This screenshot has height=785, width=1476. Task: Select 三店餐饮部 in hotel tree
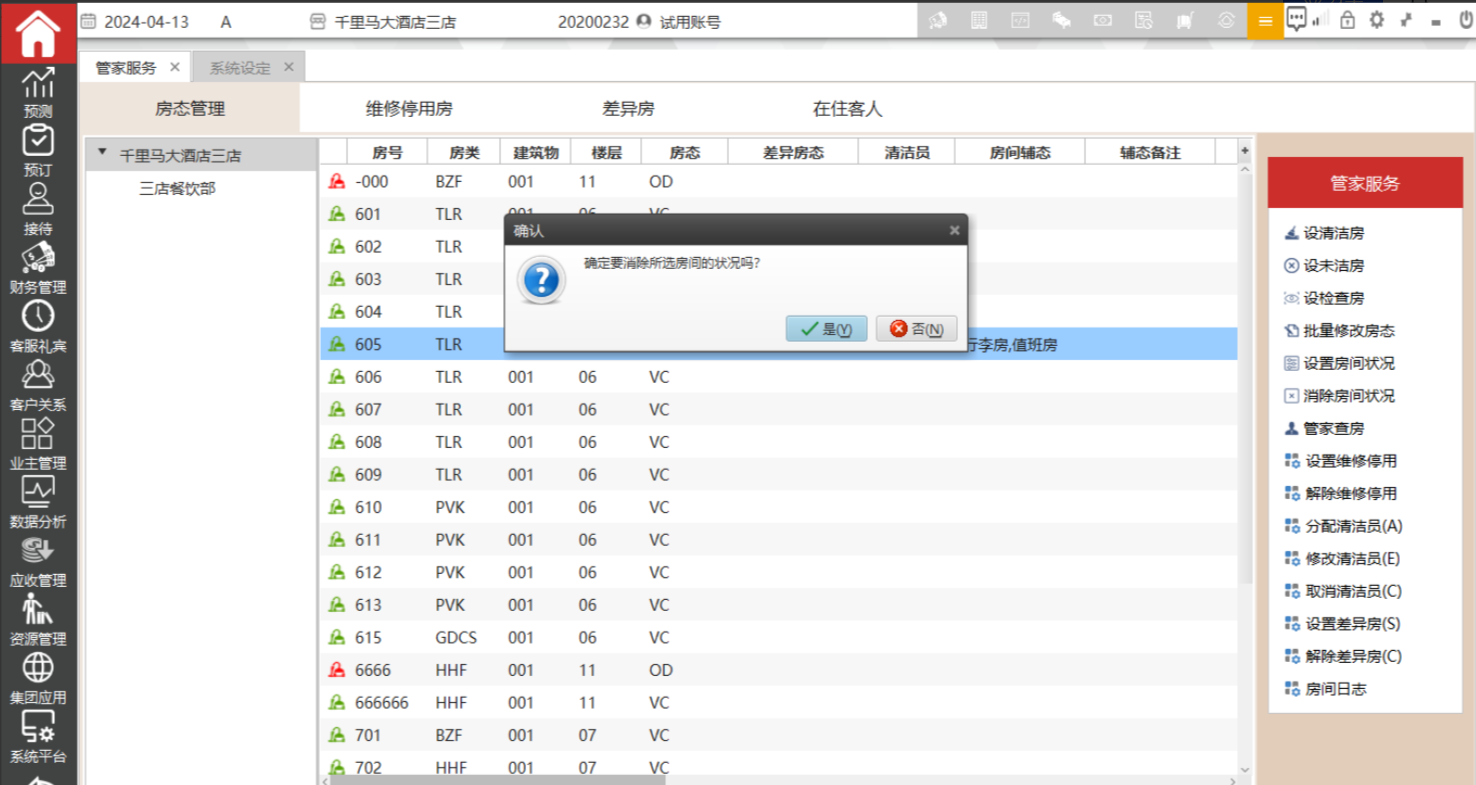click(177, 188)
